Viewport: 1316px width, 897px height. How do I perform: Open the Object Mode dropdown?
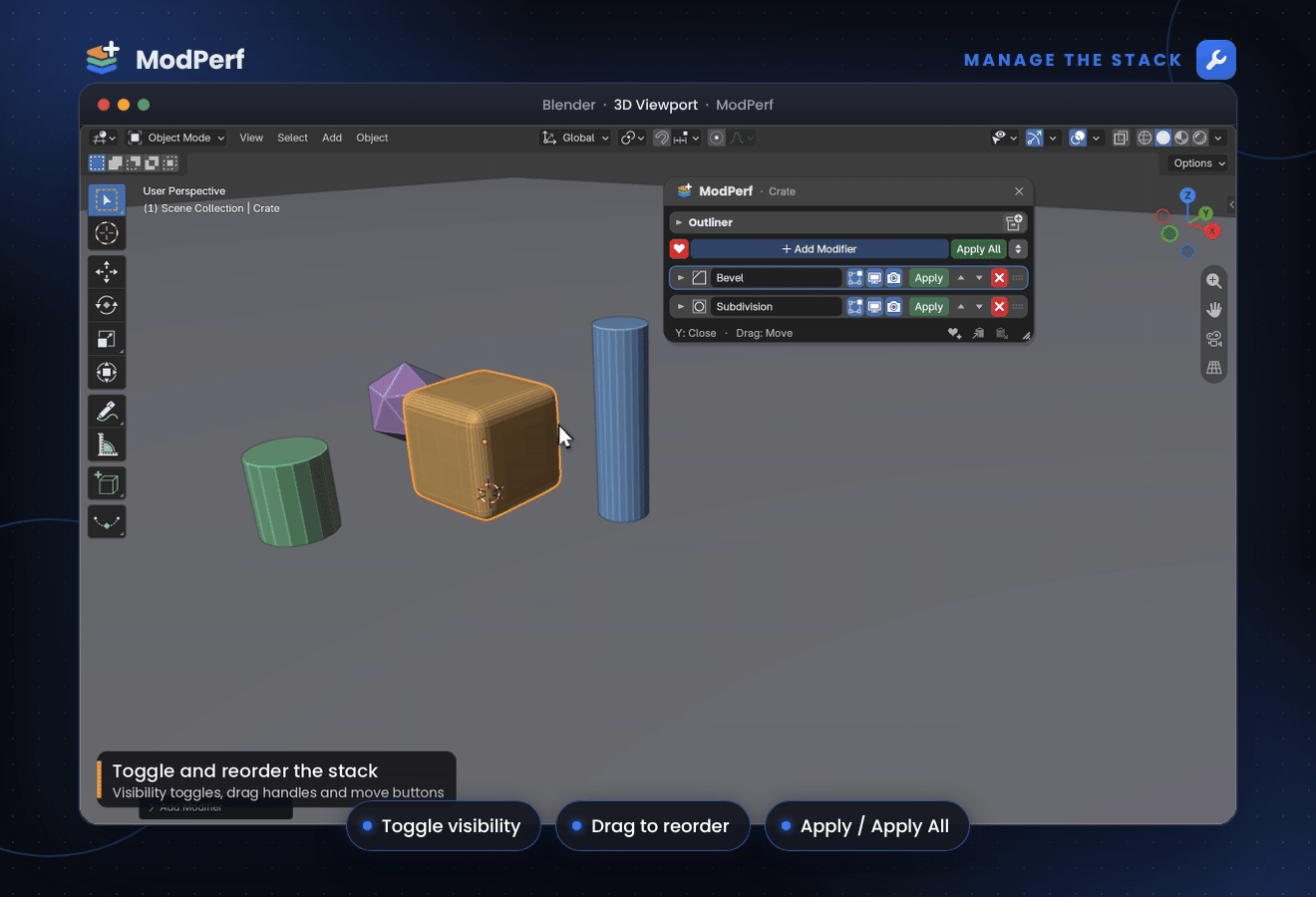pos(176,138)
